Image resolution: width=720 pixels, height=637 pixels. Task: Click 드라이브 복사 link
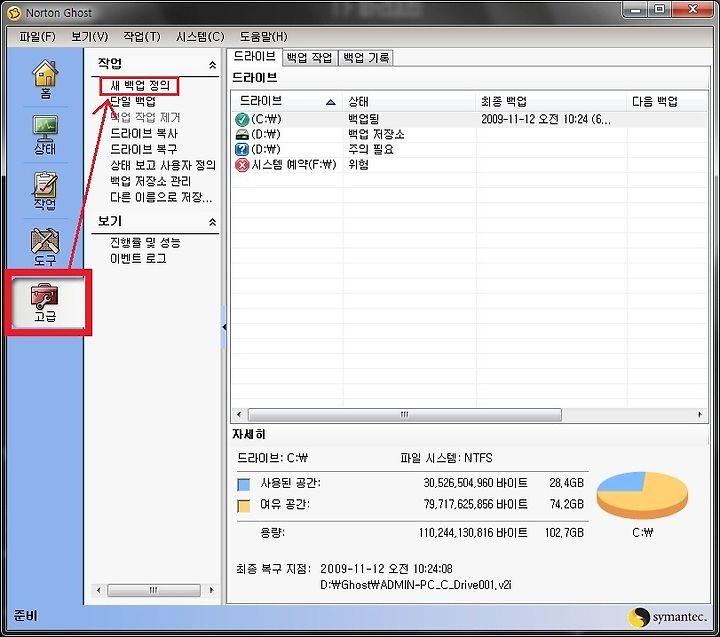[144, 134]
